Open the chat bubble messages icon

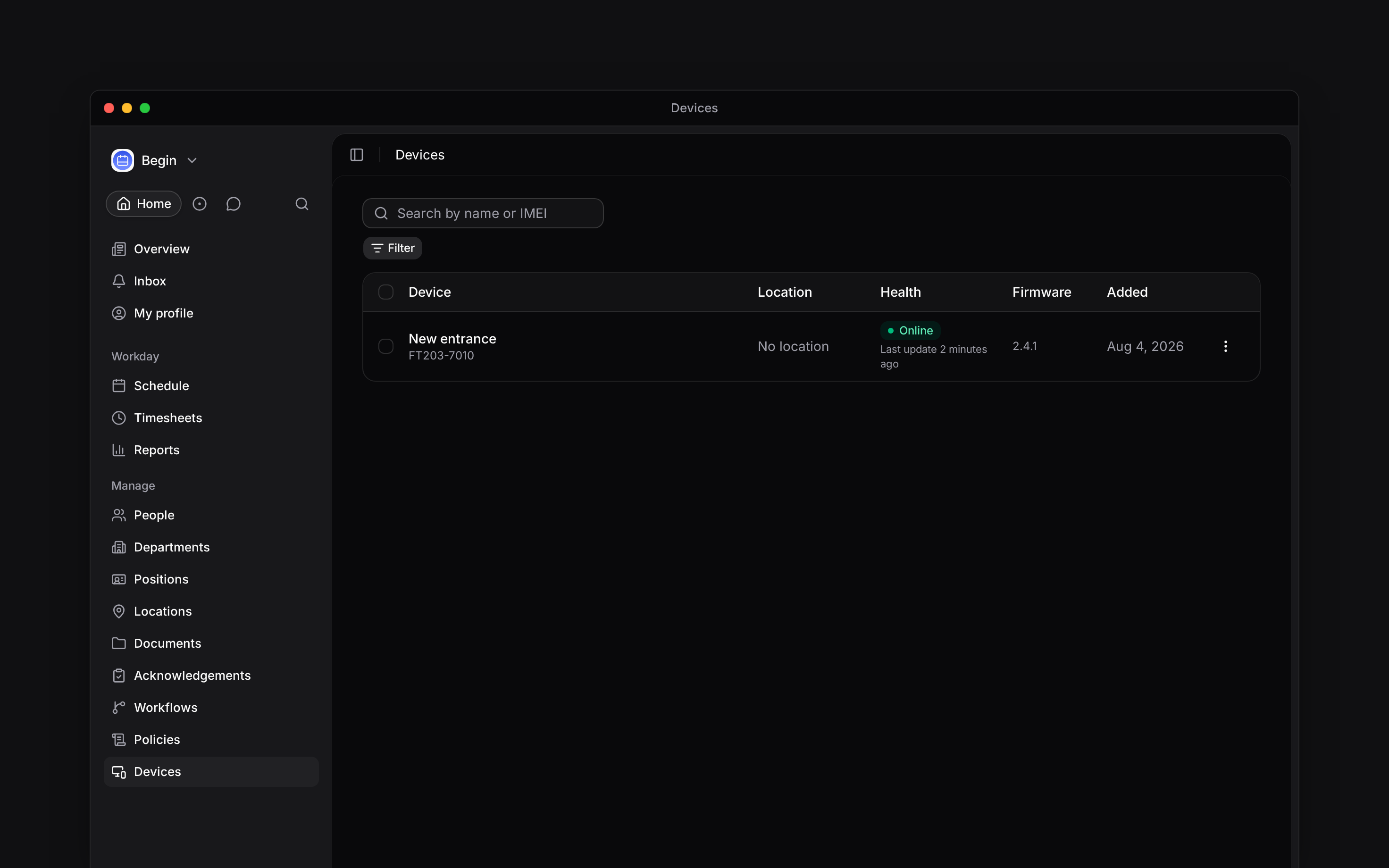point(233,204)
